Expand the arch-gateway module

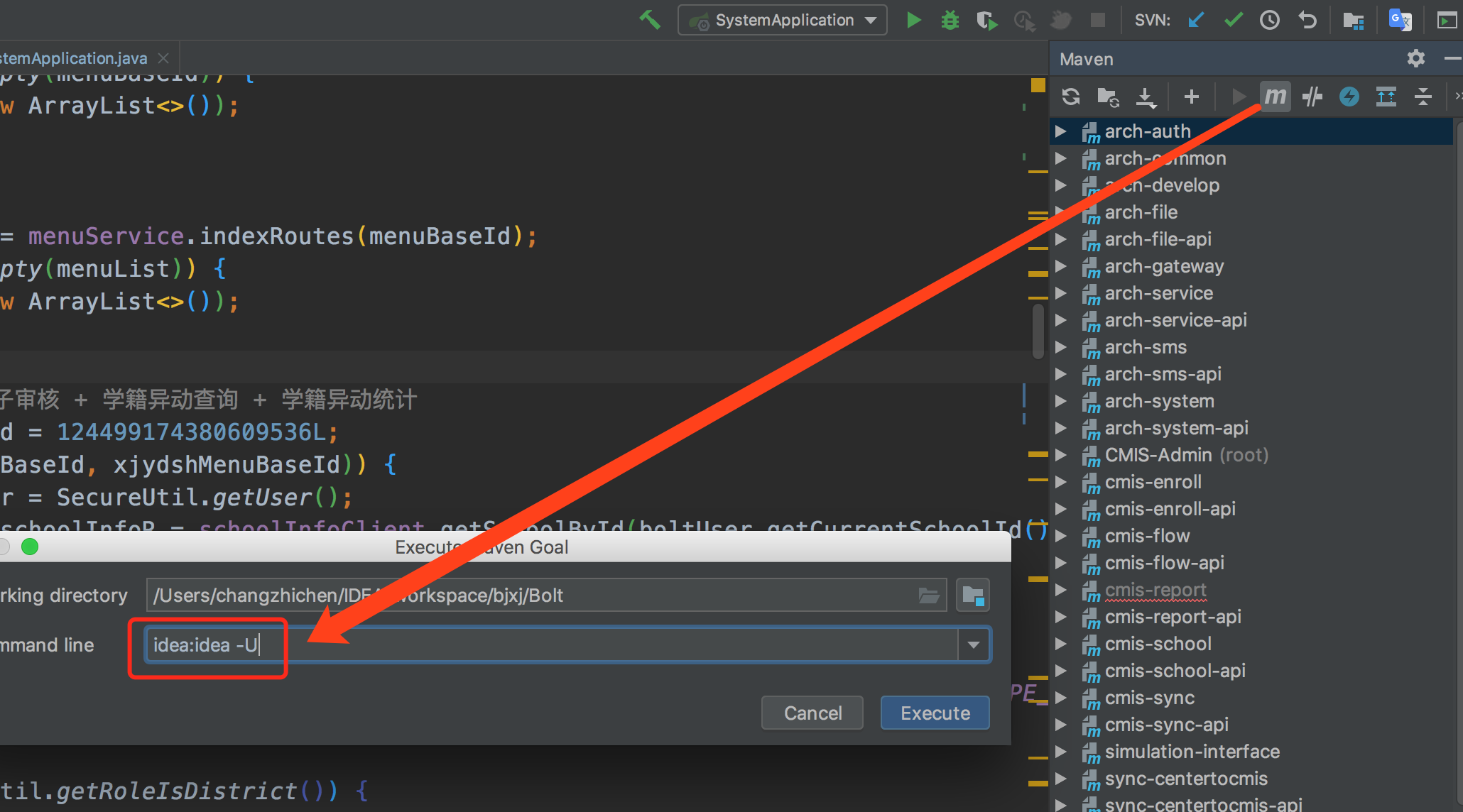tap(1060, 266)
